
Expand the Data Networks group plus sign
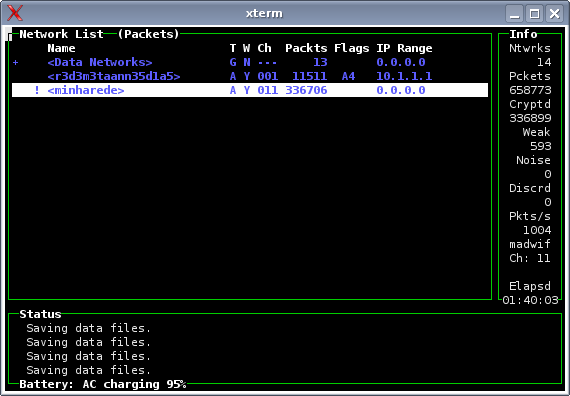(x=16, y=63)
